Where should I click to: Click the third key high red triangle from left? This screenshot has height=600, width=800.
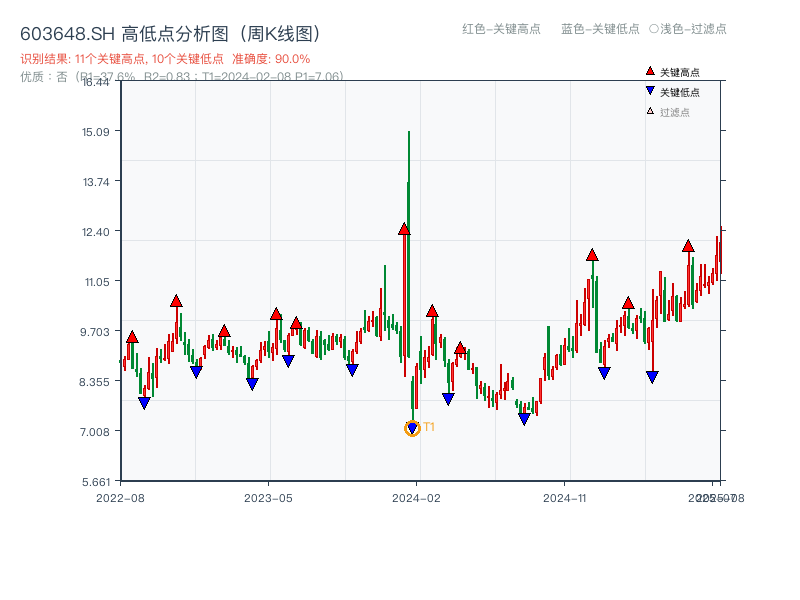[x=224, y=331]
